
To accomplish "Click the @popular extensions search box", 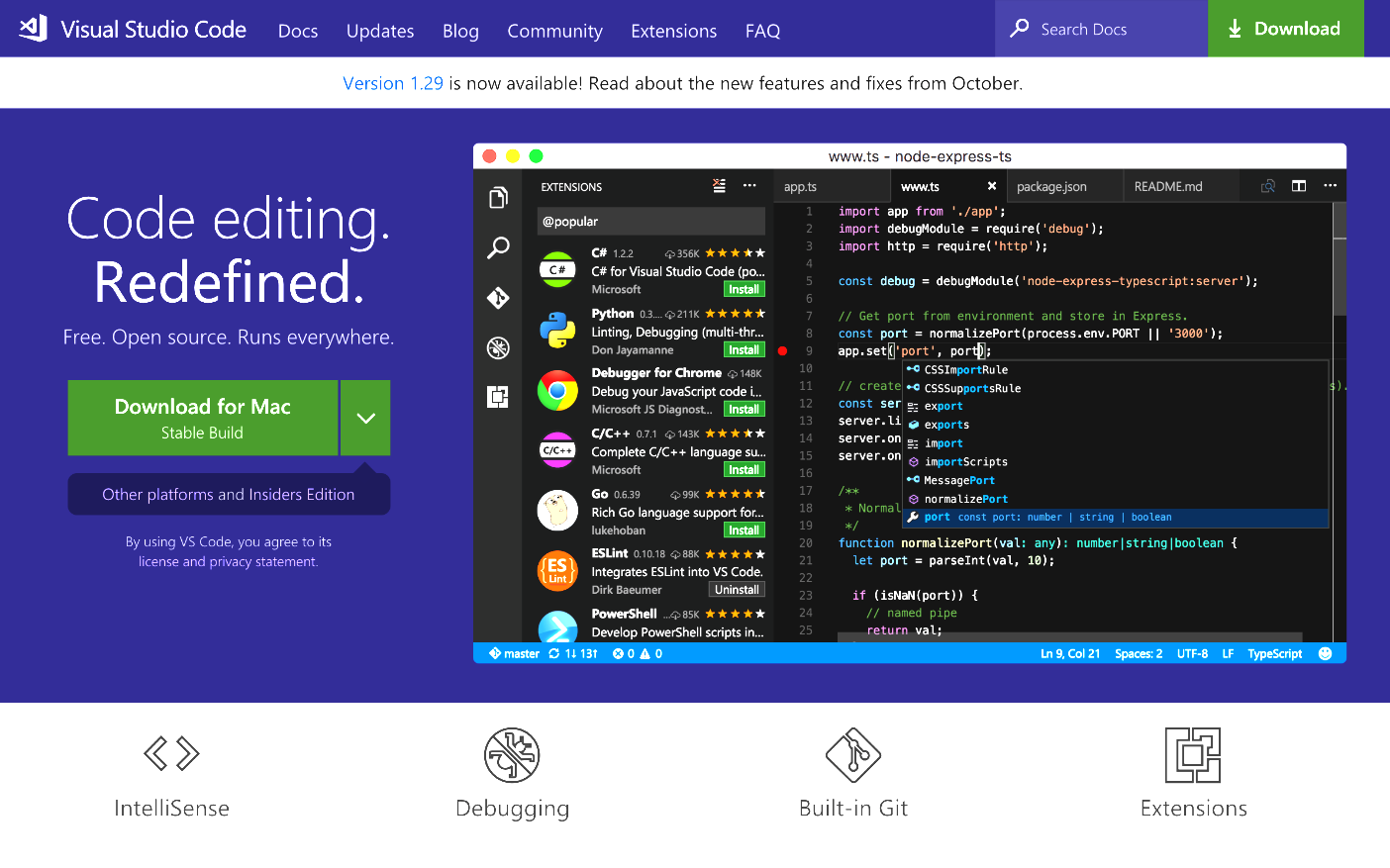I will 650,222.
